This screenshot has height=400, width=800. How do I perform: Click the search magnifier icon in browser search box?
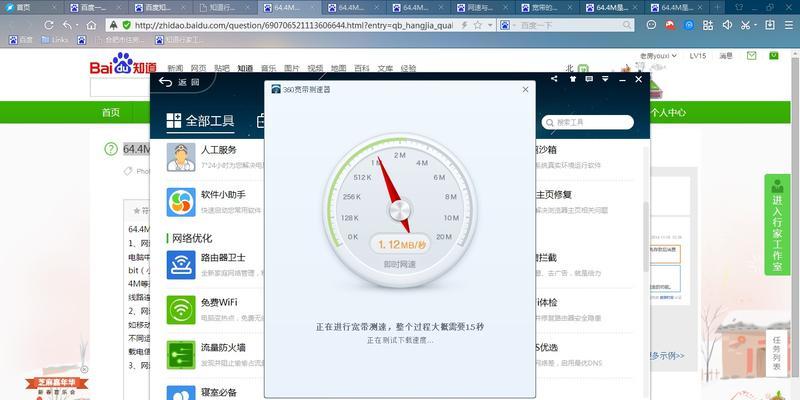click(x=627, y=25)
